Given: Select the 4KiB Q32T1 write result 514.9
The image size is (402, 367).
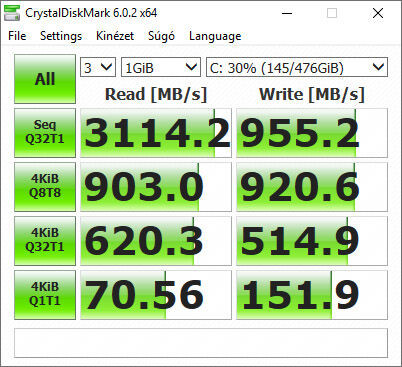Looking at the screenshot, I should point(312,241).
